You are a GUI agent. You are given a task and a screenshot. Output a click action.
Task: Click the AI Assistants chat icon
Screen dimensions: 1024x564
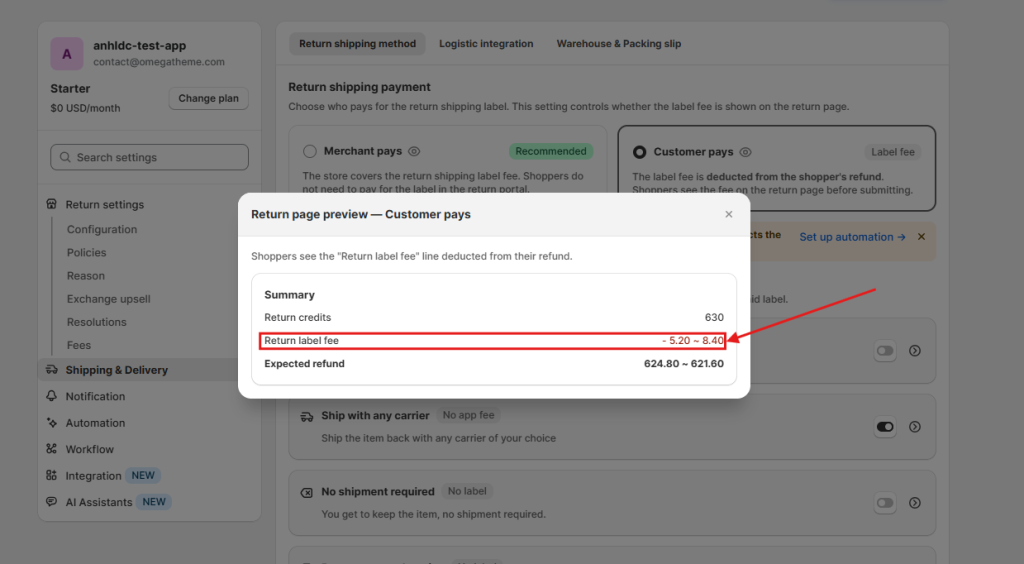coord(52,502)
